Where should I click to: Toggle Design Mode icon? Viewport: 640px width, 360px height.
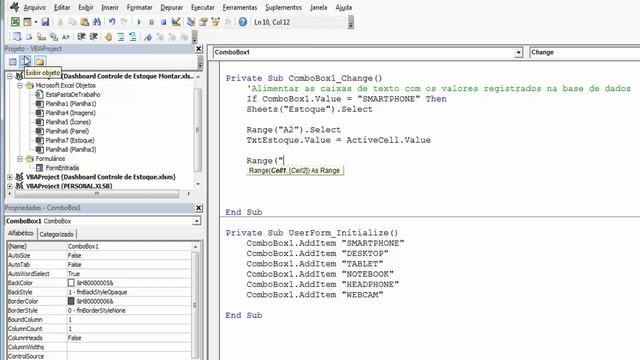[x=176, y=22]
